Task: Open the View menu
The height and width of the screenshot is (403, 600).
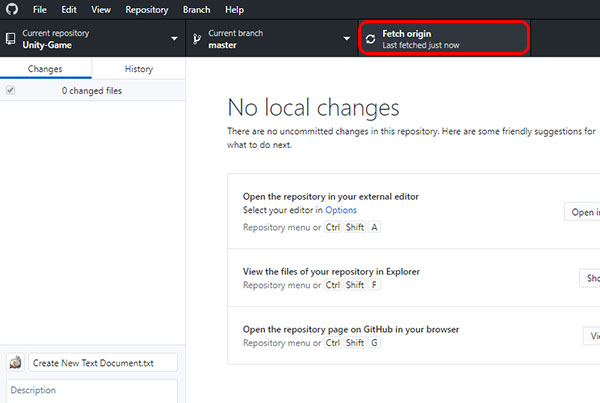Action: (101, 10)
